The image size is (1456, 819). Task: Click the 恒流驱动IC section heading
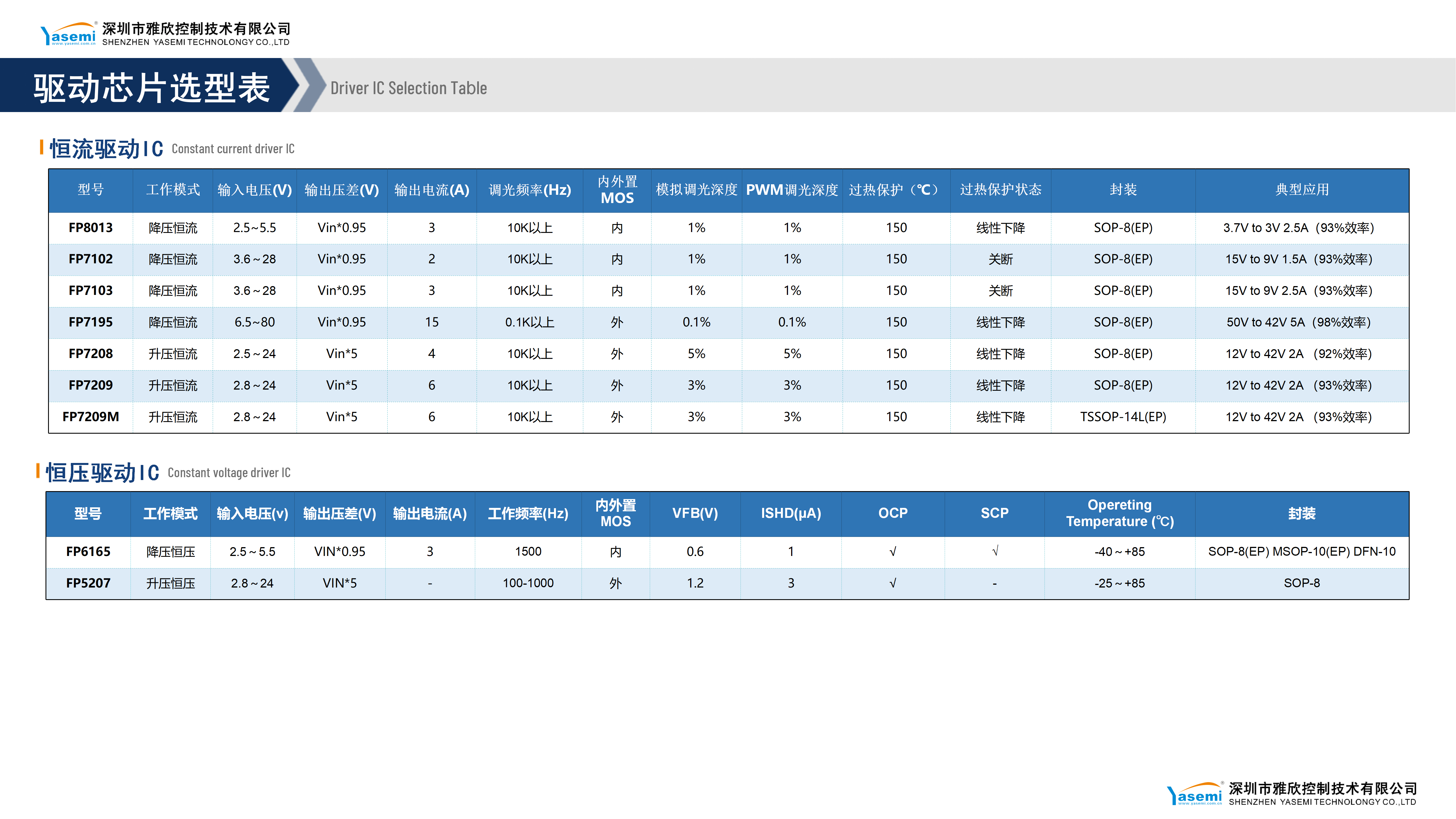pyautogui.click(x=107, y=149)
